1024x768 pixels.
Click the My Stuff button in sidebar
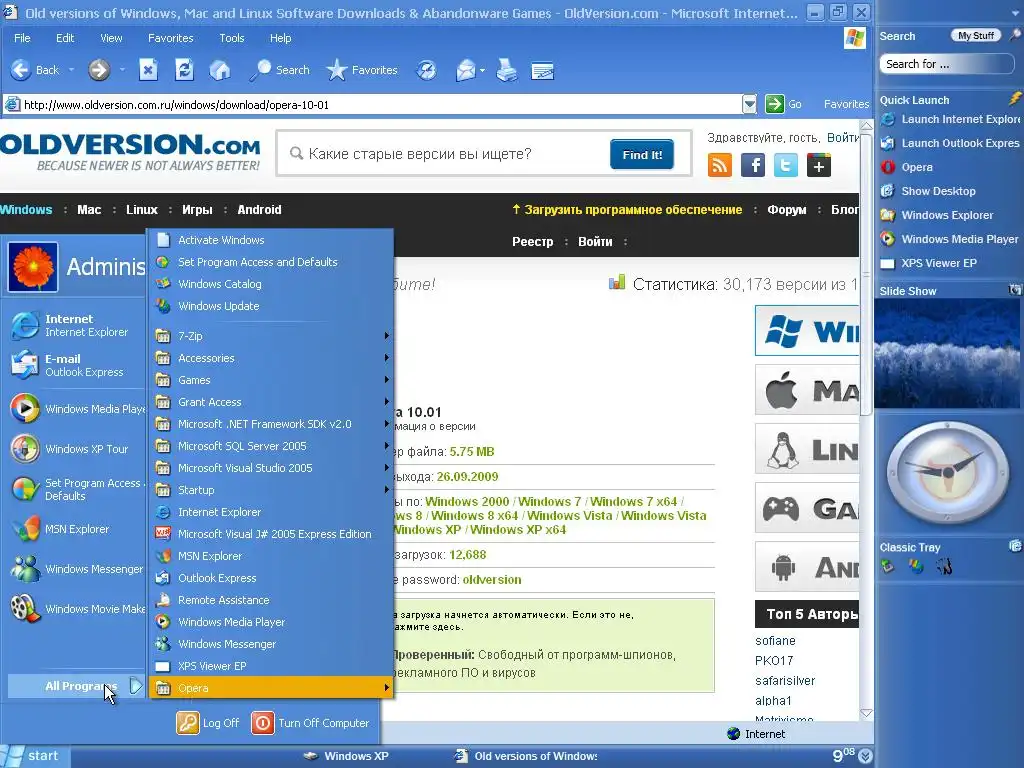pos(976,35)
